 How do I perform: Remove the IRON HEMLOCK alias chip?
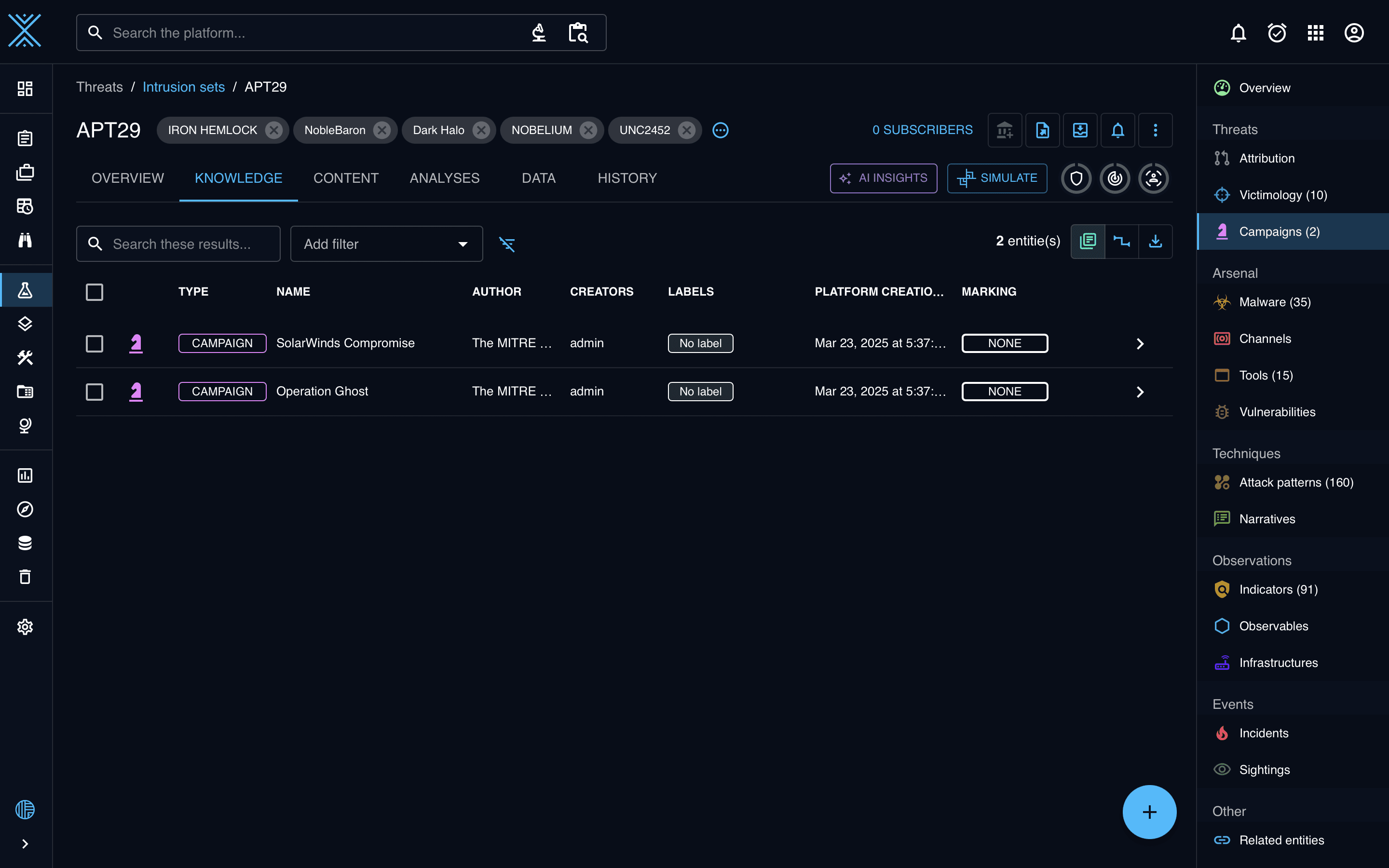pyautogui.click(x=274, y=130)
